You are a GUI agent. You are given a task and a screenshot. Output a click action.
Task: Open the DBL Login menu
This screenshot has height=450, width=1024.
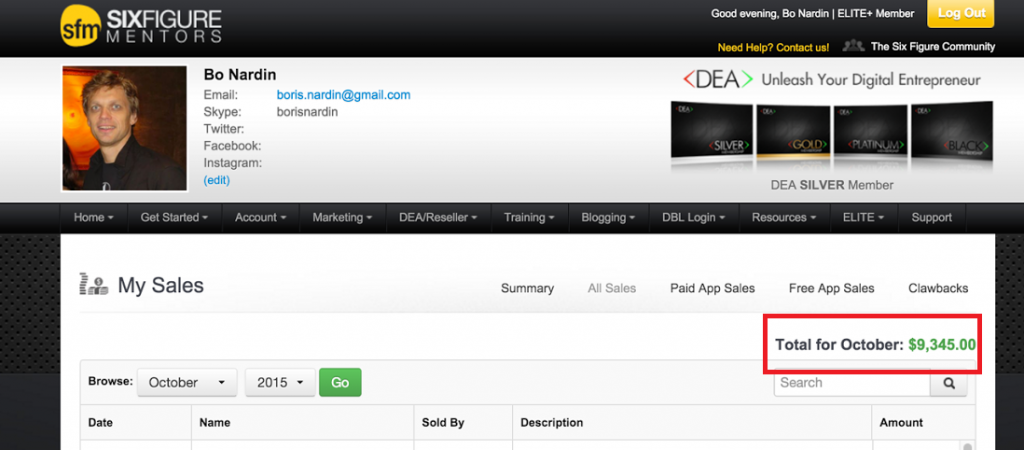pos(694,217)
